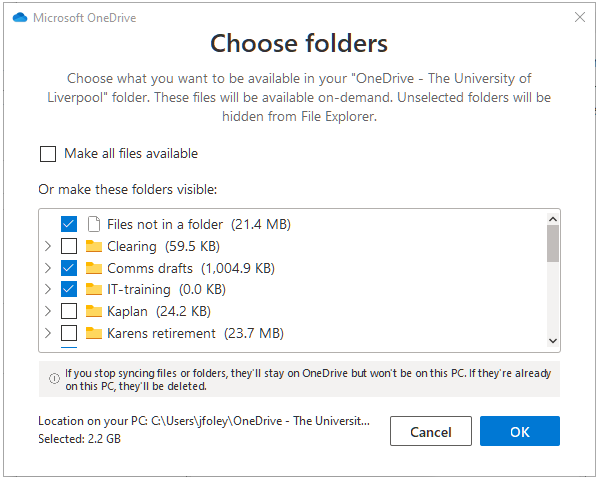Click the 'Location on your PC' path text
This screenshot has height=481, width=598.
tap(204, 421)
